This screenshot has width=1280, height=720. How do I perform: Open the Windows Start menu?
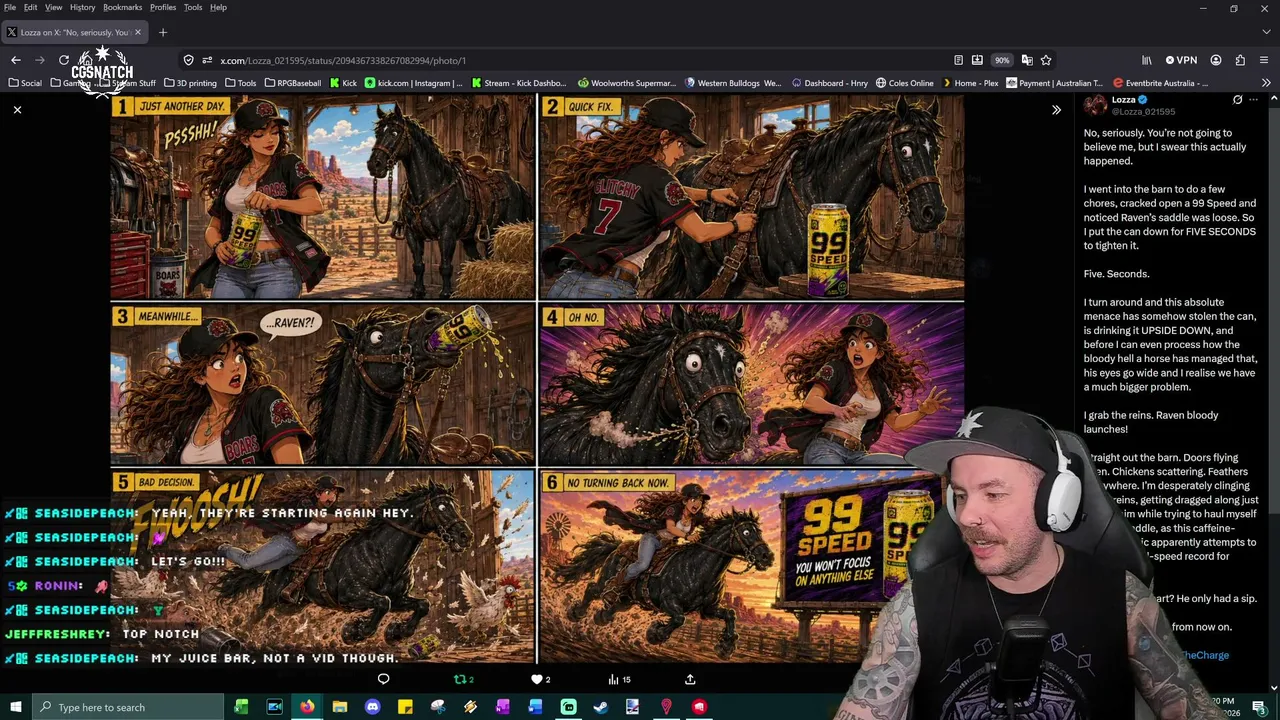[x=16, y=707]
